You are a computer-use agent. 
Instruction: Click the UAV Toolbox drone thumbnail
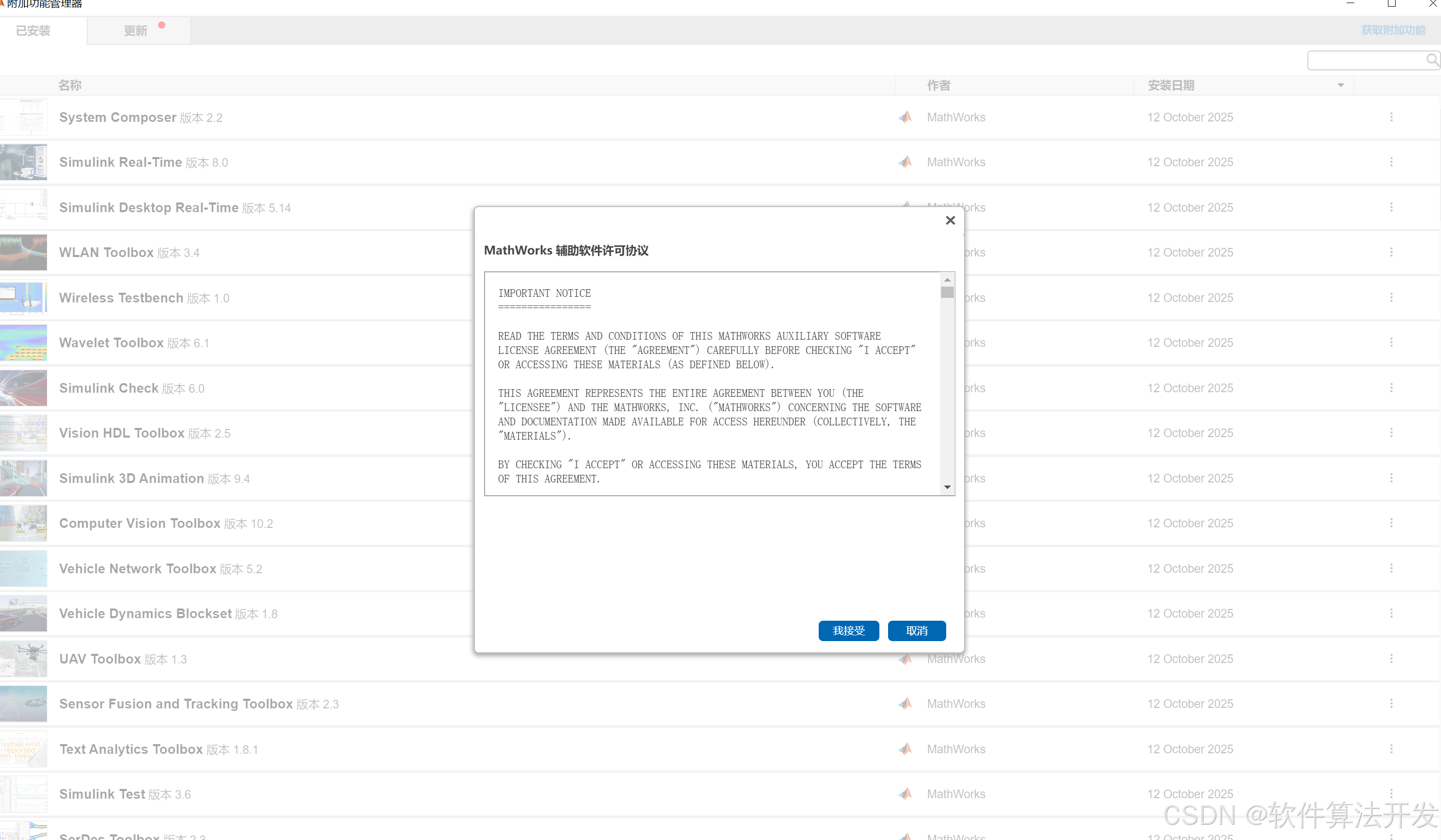23,659
